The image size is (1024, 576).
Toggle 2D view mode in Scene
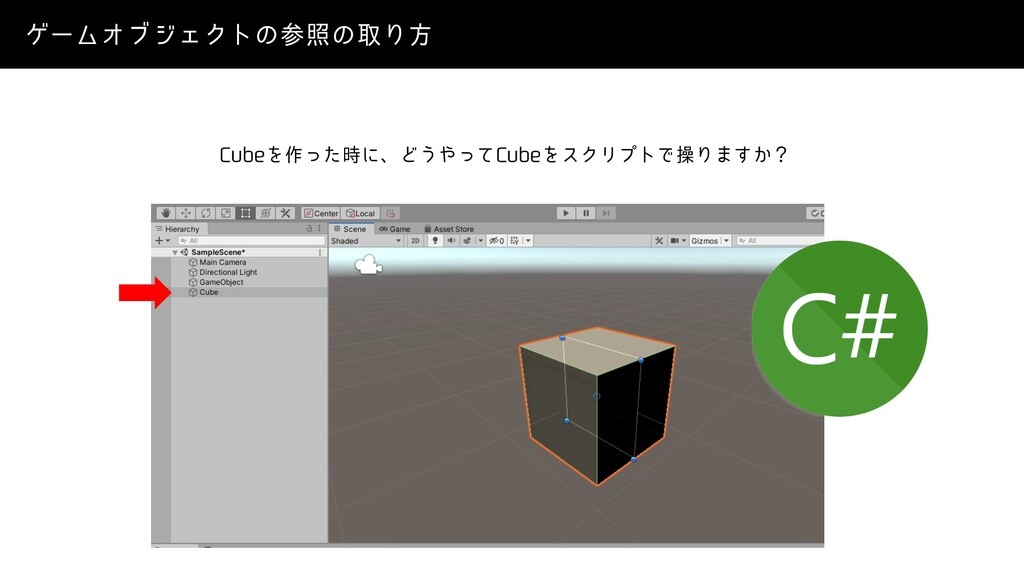coord(415,241)
